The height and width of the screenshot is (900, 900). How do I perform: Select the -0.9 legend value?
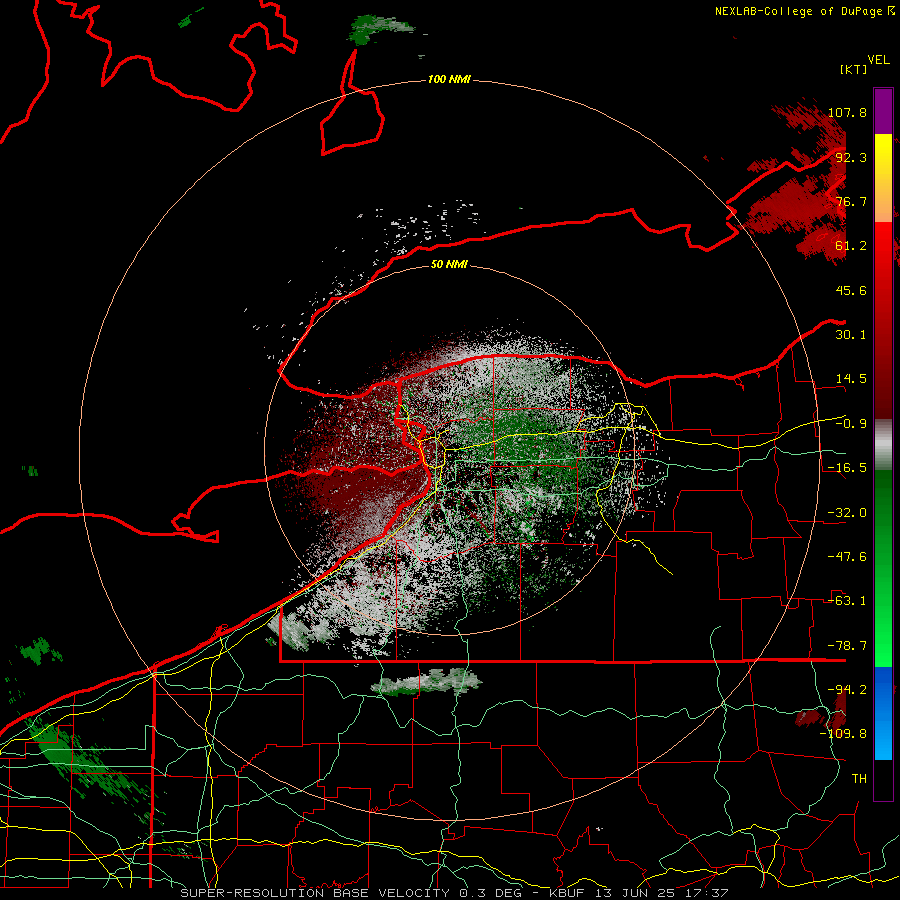click(x=851, y=424)
